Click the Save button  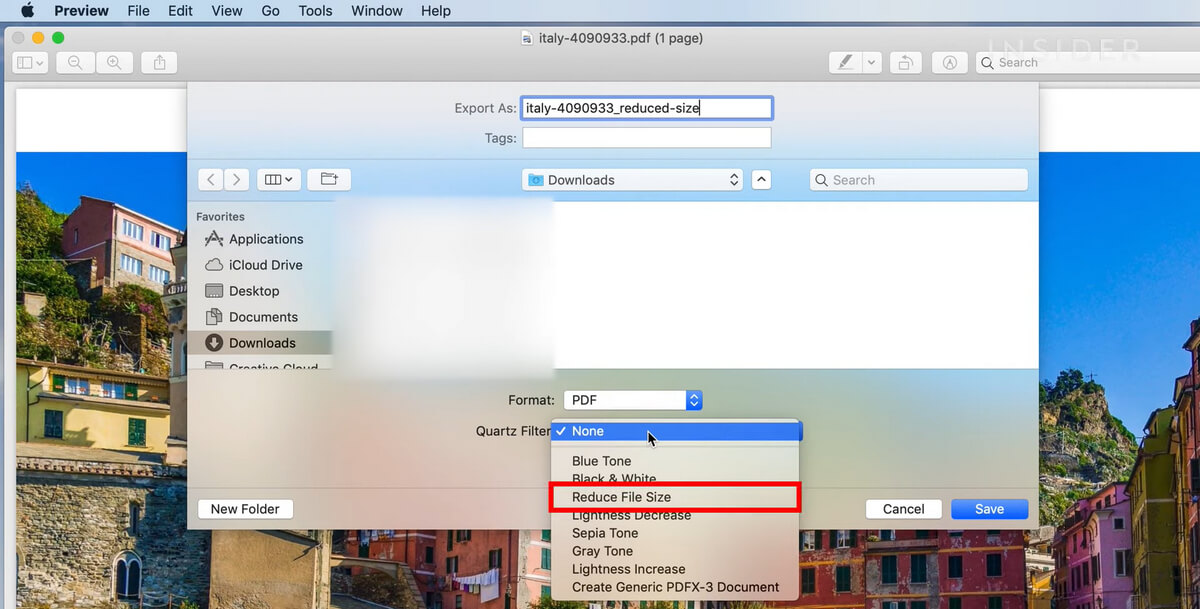coord(989,509)
